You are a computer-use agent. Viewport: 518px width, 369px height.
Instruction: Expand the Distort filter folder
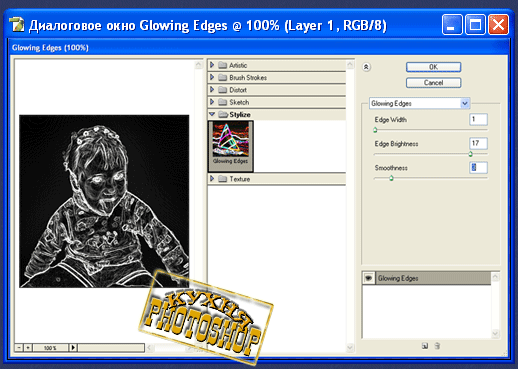[212, 90]
